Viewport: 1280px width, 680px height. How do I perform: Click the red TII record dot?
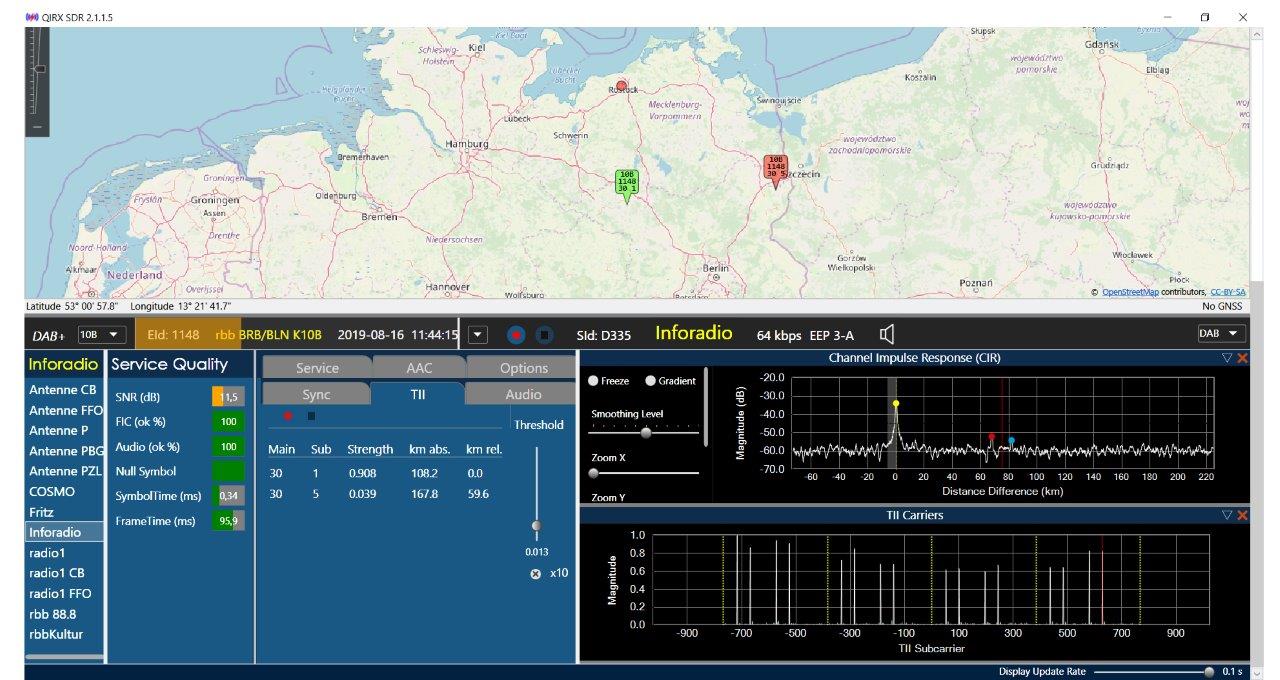(288, 416)
